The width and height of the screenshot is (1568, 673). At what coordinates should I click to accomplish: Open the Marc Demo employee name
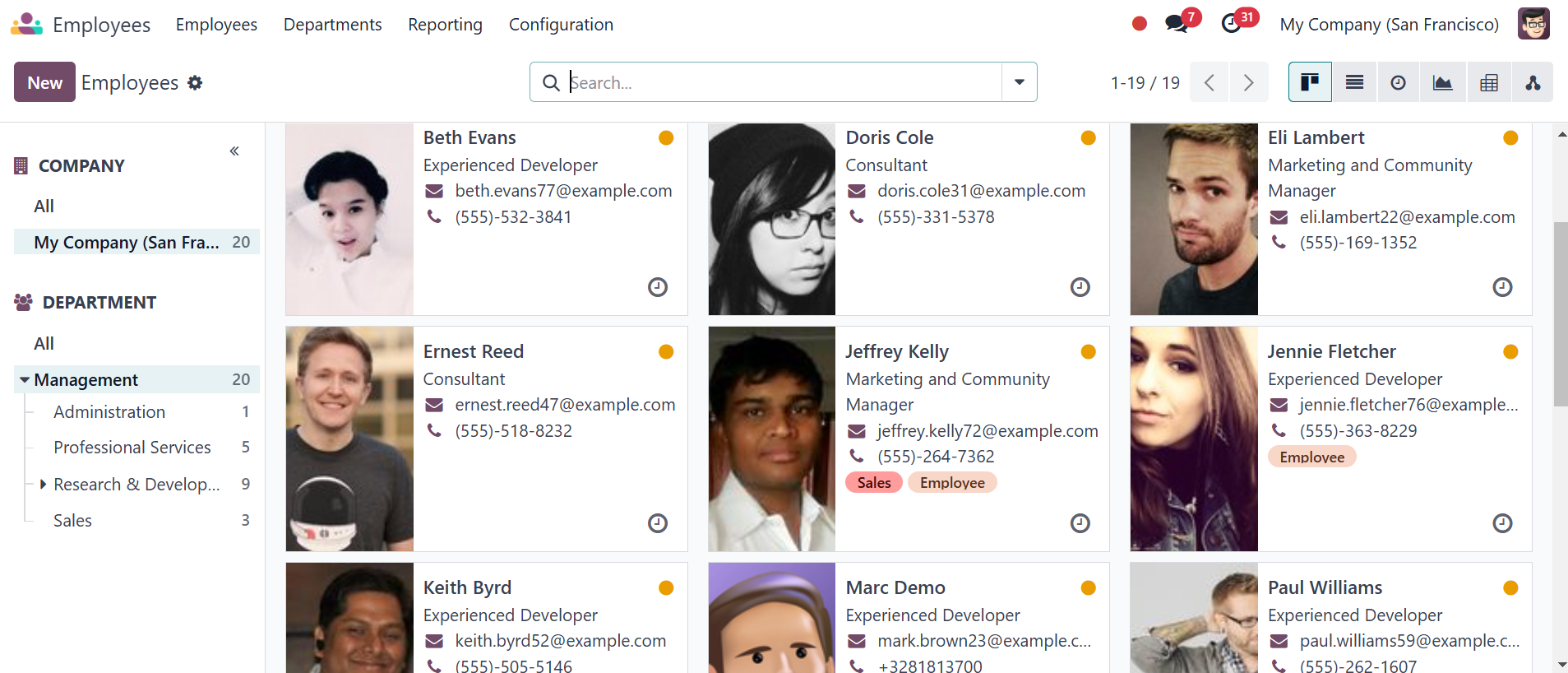pyautogui.click(x=895, y=587)
